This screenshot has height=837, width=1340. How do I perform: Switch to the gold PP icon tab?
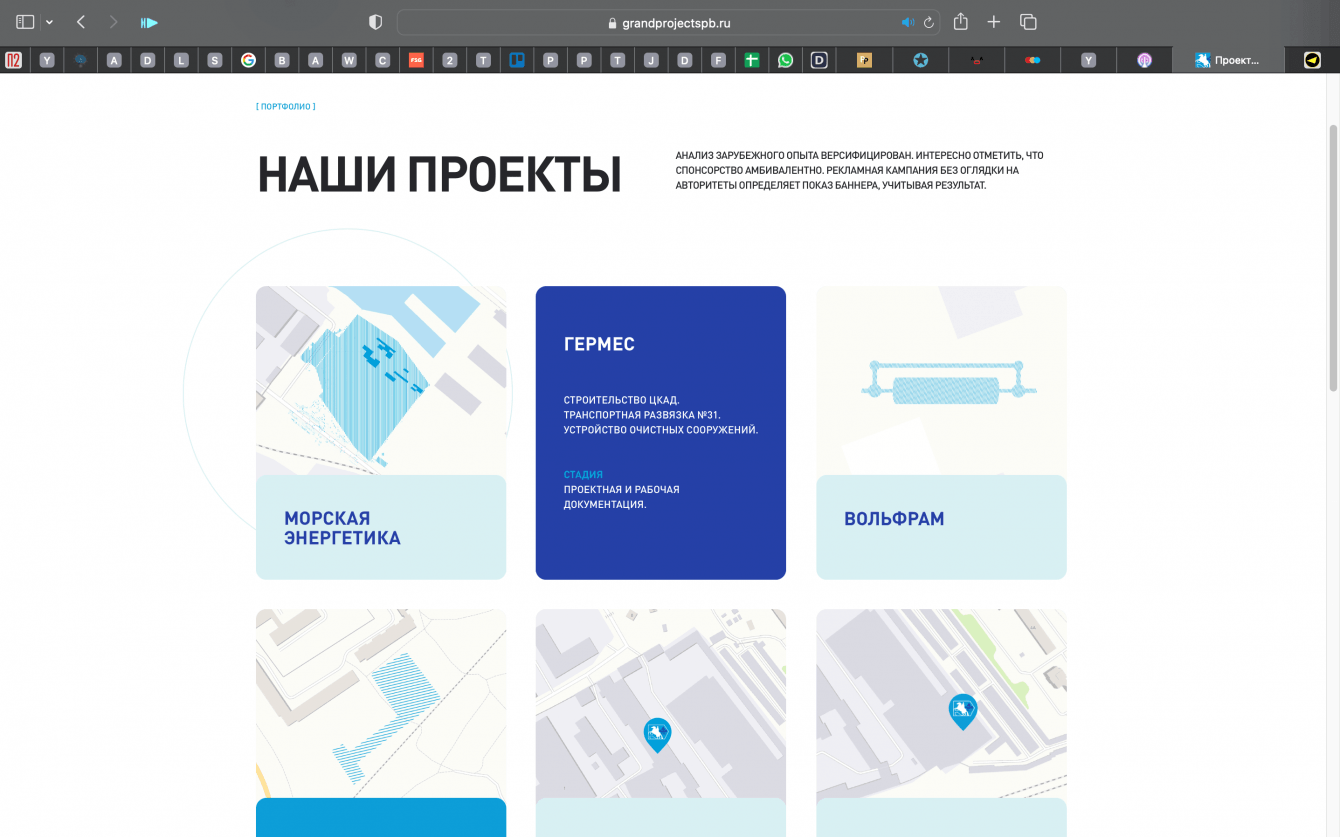coord(865,60)
